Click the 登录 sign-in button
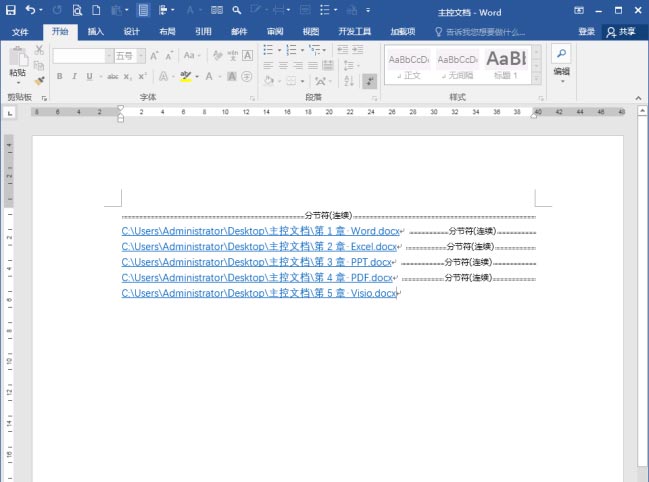This screenshot has width=649, height=482. click(x=587, y=31)
